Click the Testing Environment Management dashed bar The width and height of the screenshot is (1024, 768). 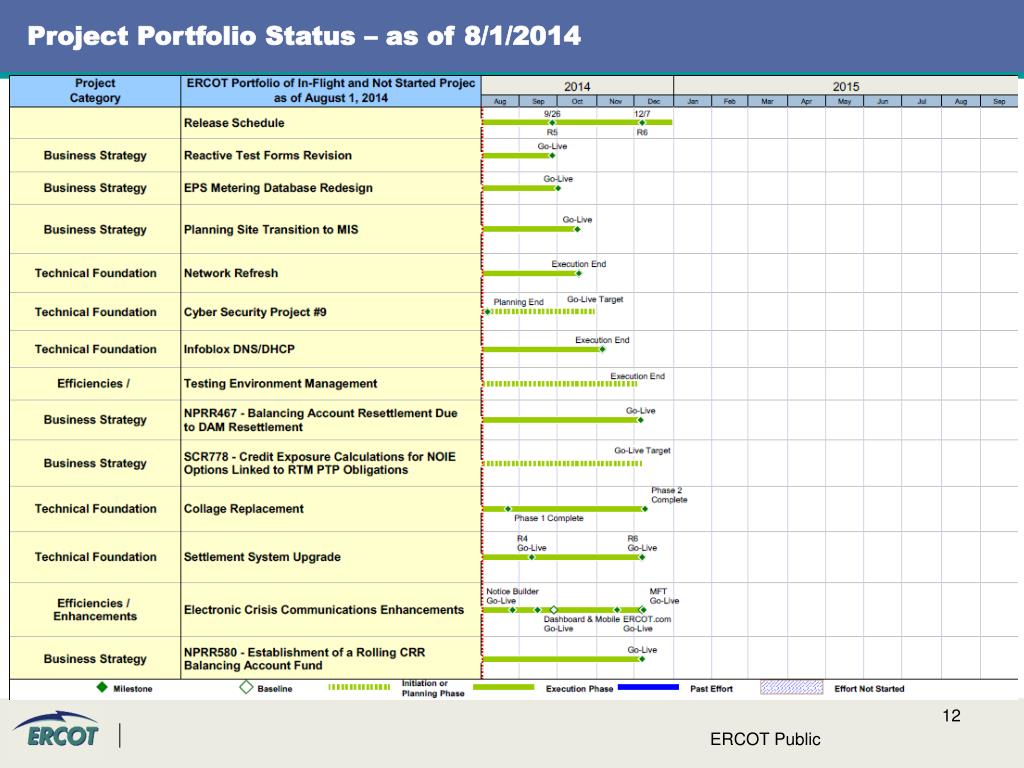561,384
